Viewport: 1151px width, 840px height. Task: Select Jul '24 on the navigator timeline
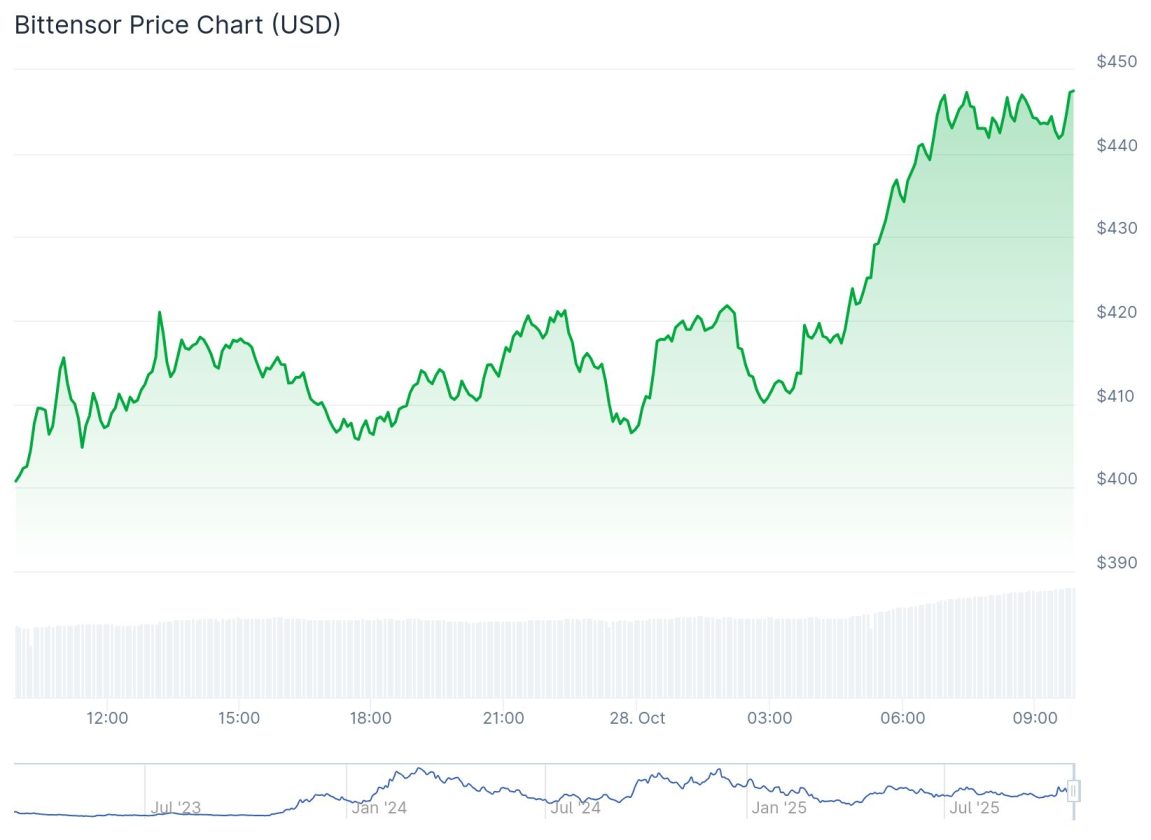(575, 807)
